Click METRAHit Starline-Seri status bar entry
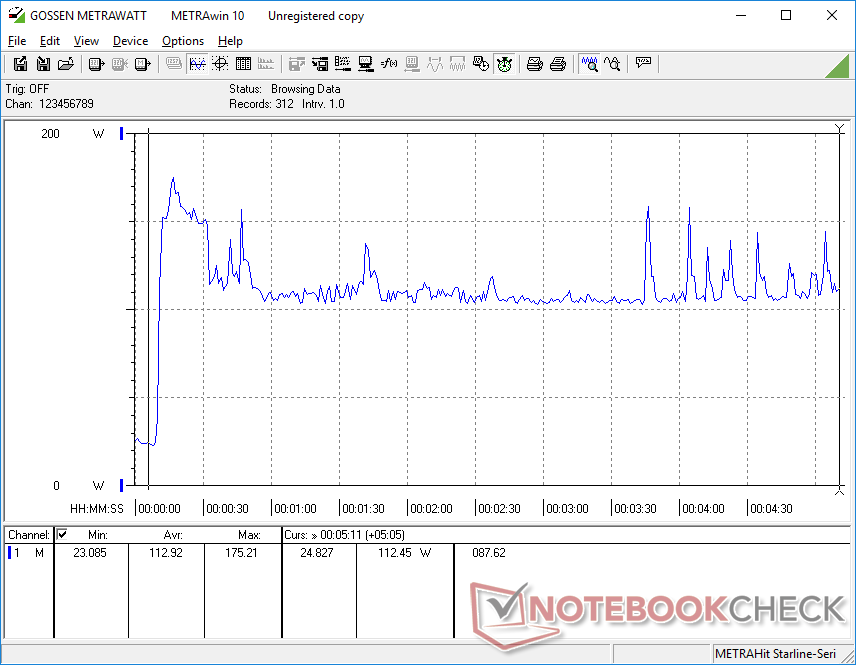The width and height of the screenshot is (856, 665). click(x=775, y=654)
